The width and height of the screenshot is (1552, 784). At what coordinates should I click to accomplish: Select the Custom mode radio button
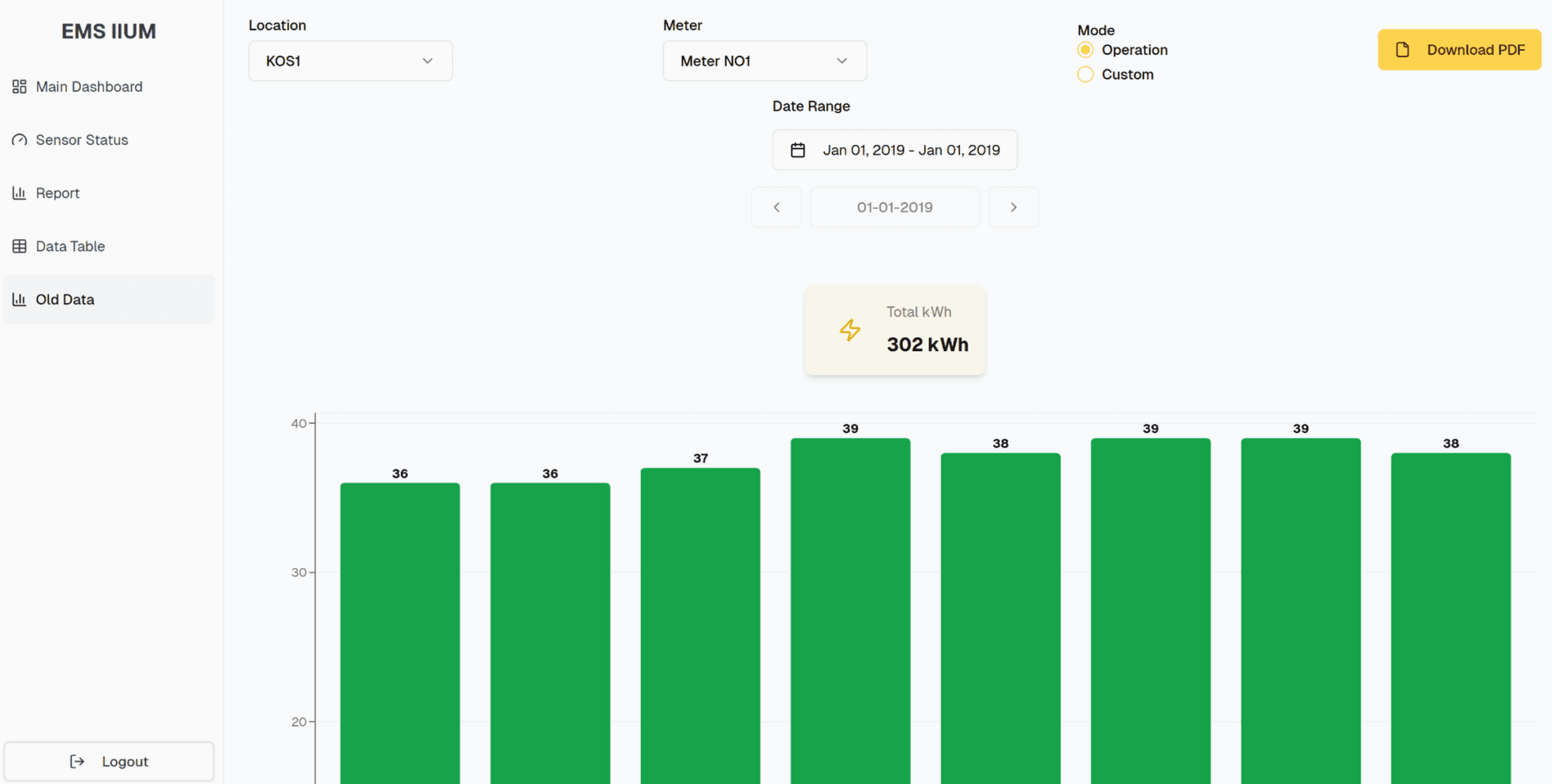(x=1085, y=74)
